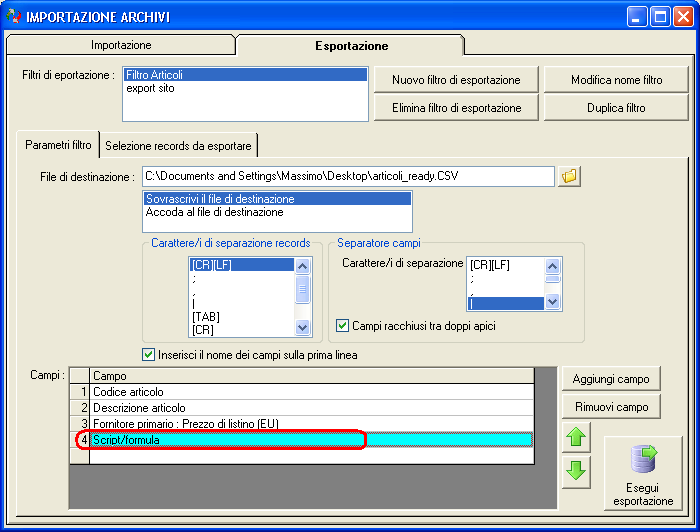Select Sovrascrivi il file di destinazione option

(x=277, y=199)
